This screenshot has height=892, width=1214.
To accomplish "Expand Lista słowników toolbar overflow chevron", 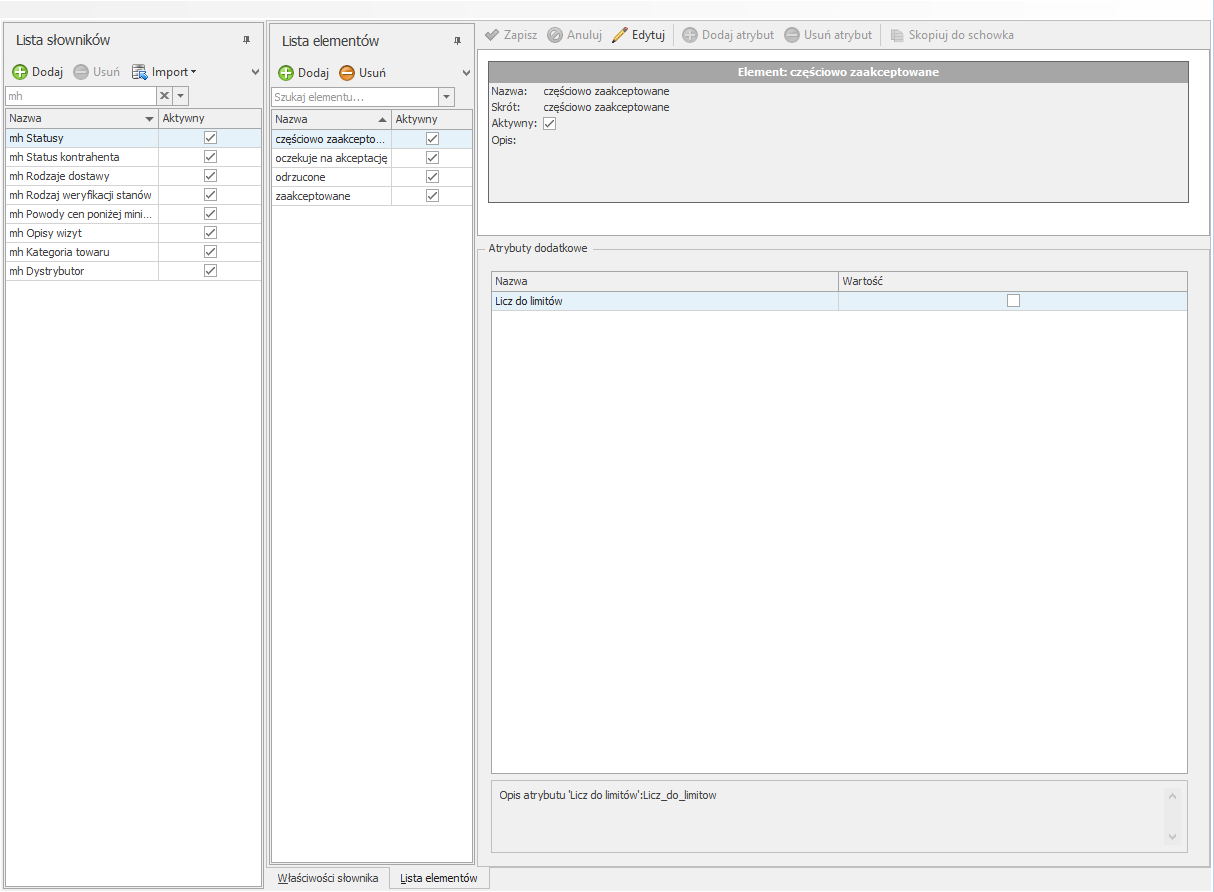I will pos(255,72).
